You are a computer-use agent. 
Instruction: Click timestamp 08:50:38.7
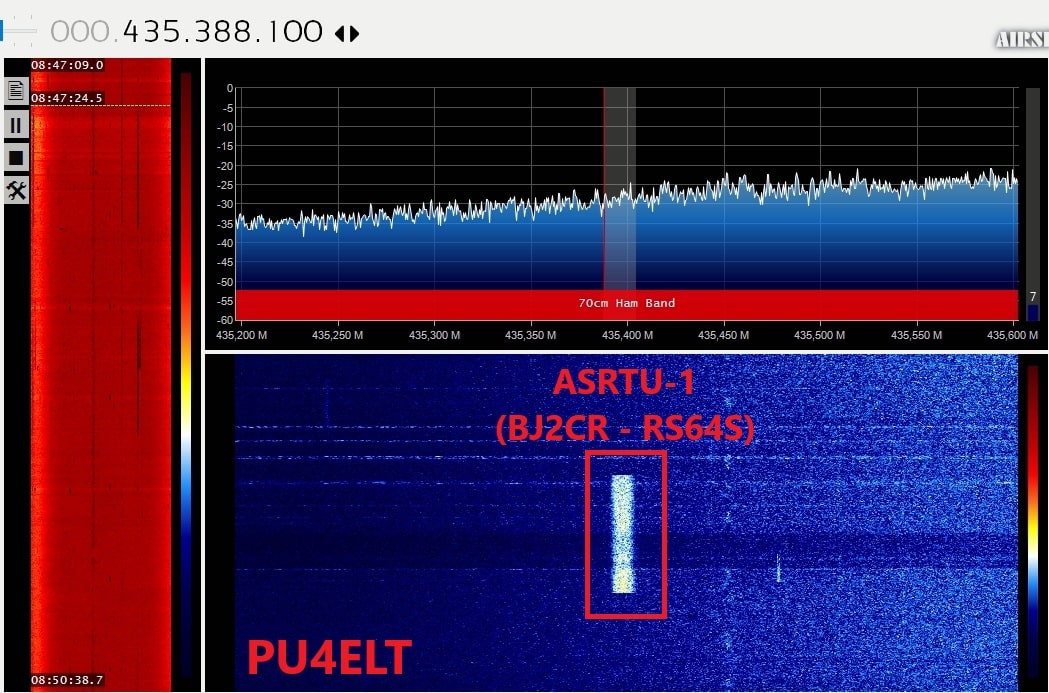tap(67, 680)
